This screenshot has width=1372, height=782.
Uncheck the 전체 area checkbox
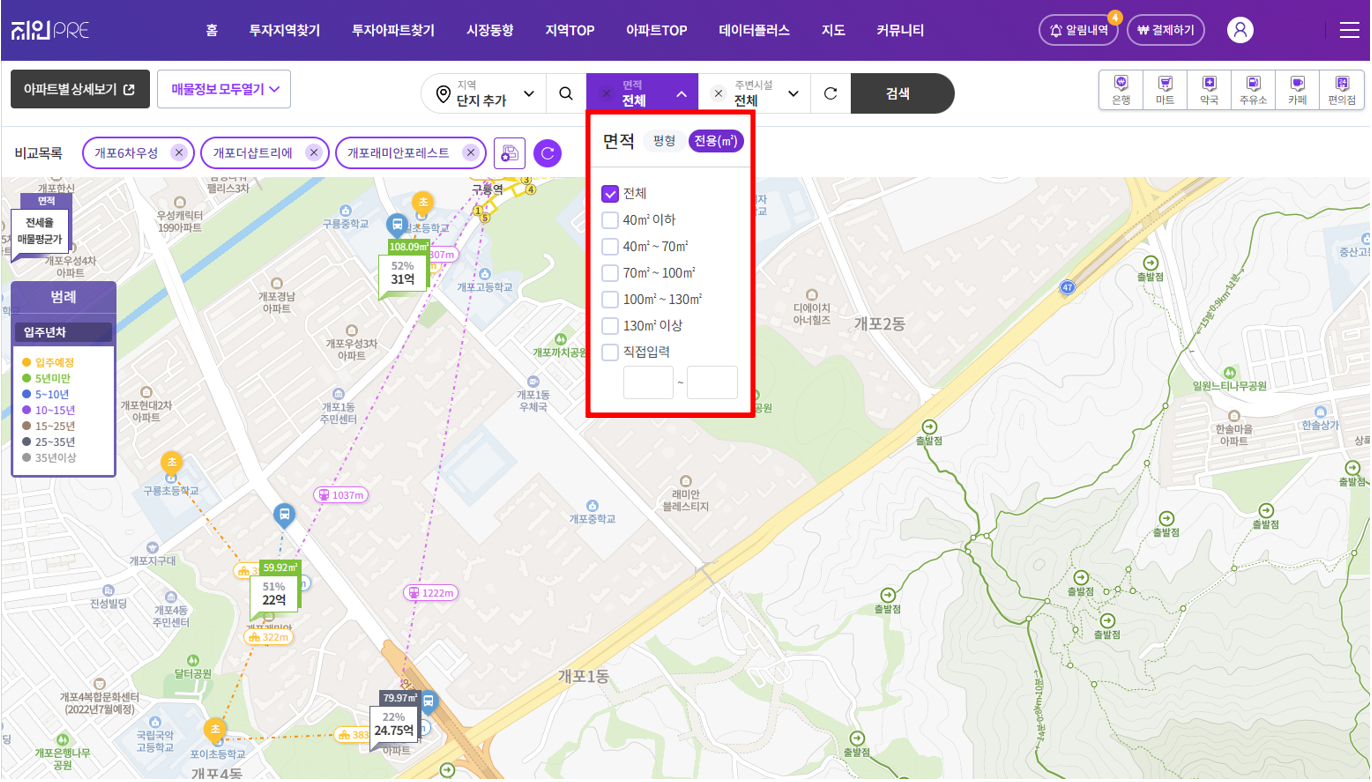tap(610, 194)
